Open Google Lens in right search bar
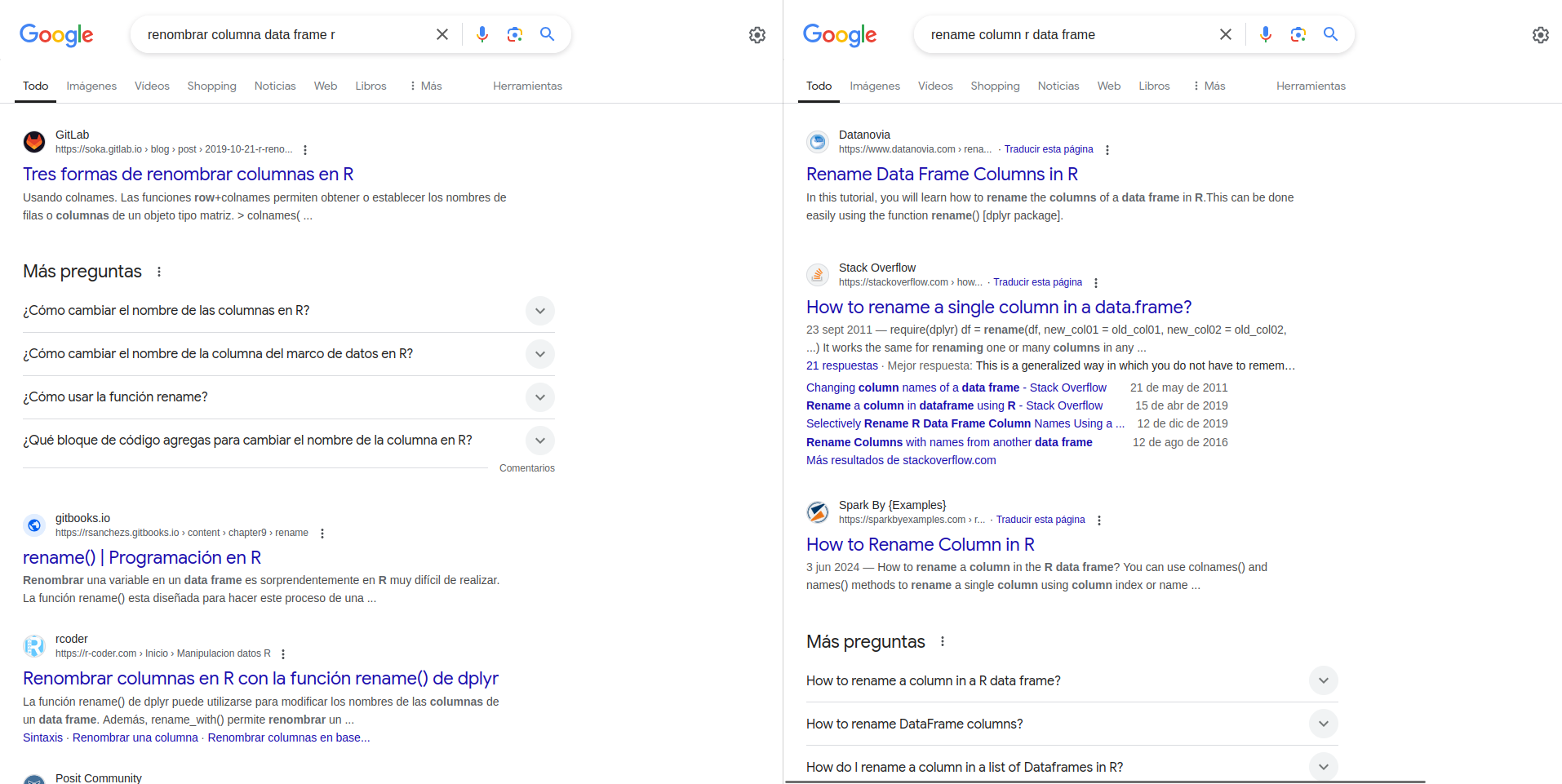The height and width of the screenshot is (784, 1562). coord(1298,34)
